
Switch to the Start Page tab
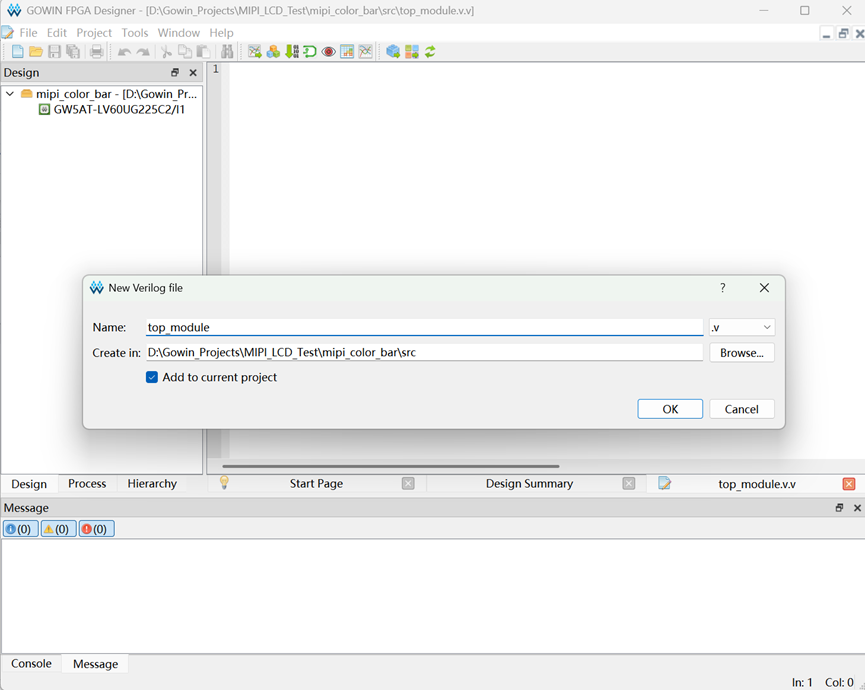pyautogui.click(x=316, y=484)
